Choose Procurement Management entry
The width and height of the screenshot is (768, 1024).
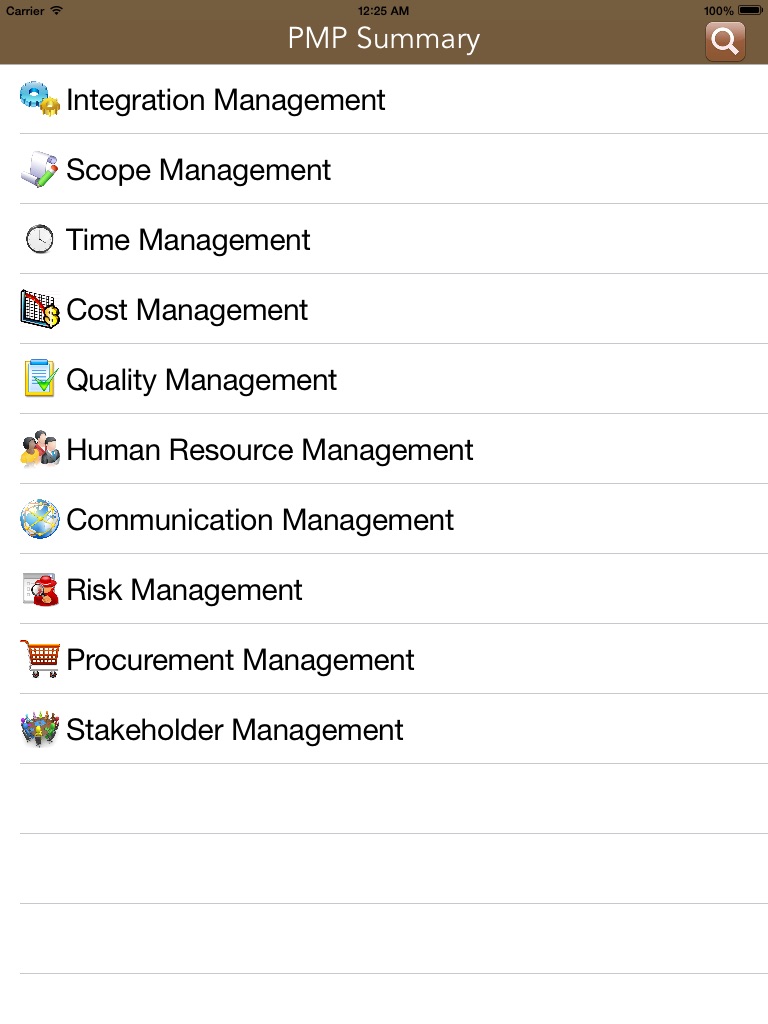pyautogui.click(x=240, y=660)
